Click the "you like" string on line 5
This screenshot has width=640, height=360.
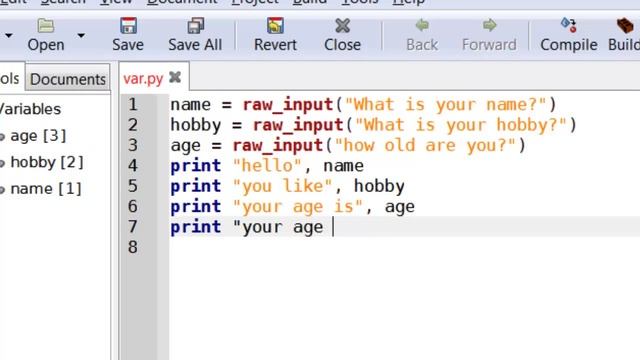[x=282, y=186]
